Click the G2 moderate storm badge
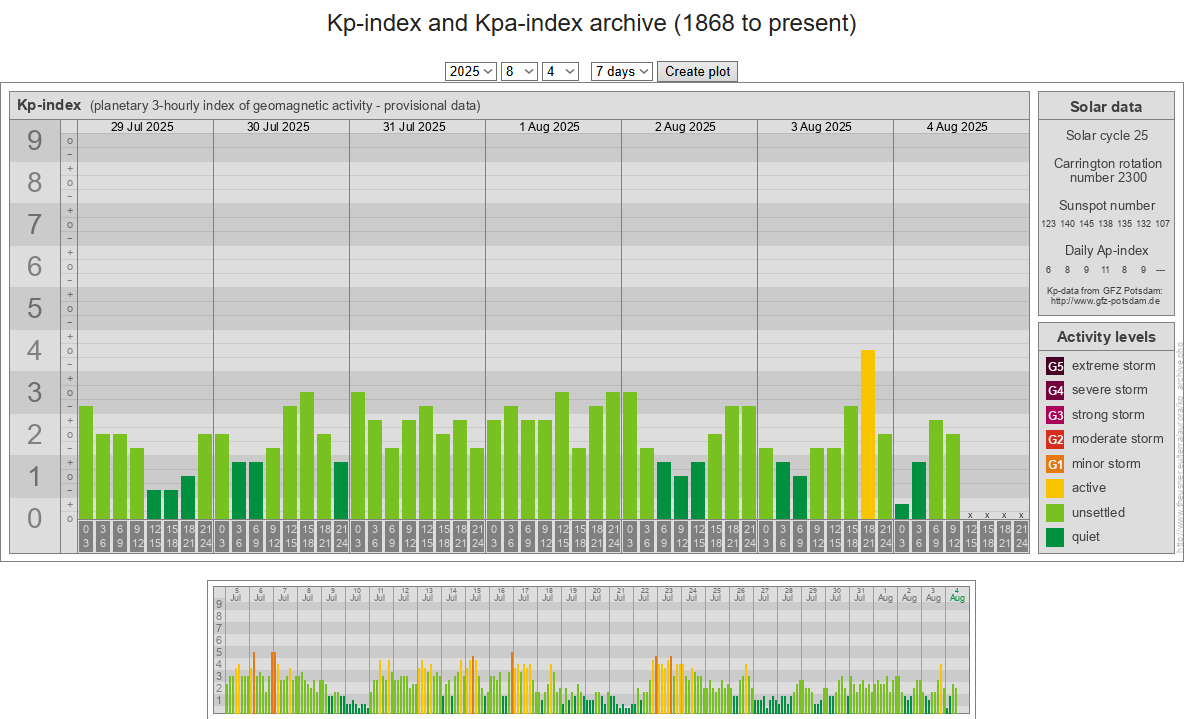1184x719 pixels. pos(1055,439)
